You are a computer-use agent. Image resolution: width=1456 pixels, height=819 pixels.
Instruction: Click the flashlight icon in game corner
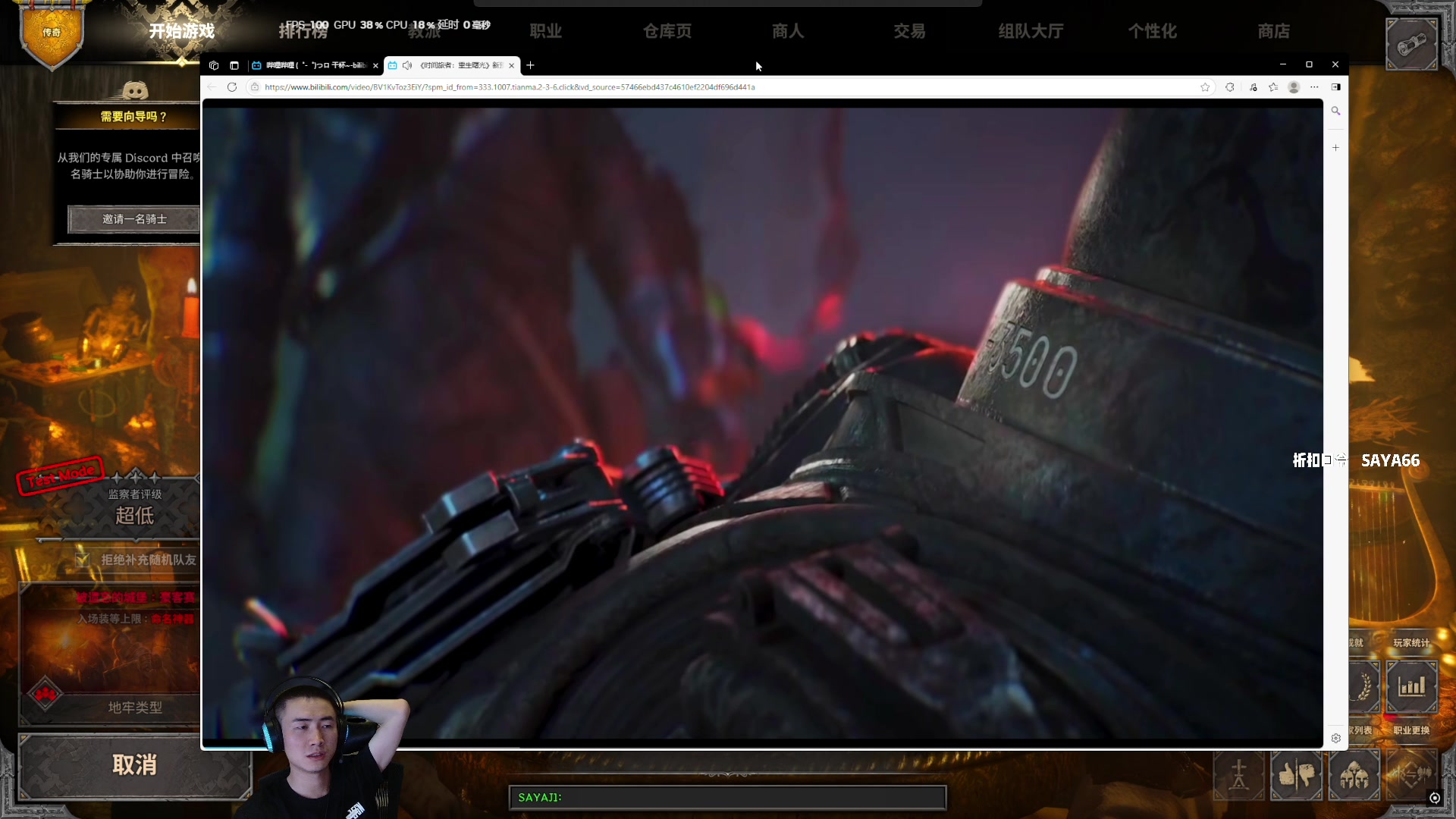pyautogui.click(x=1411, y=45)
